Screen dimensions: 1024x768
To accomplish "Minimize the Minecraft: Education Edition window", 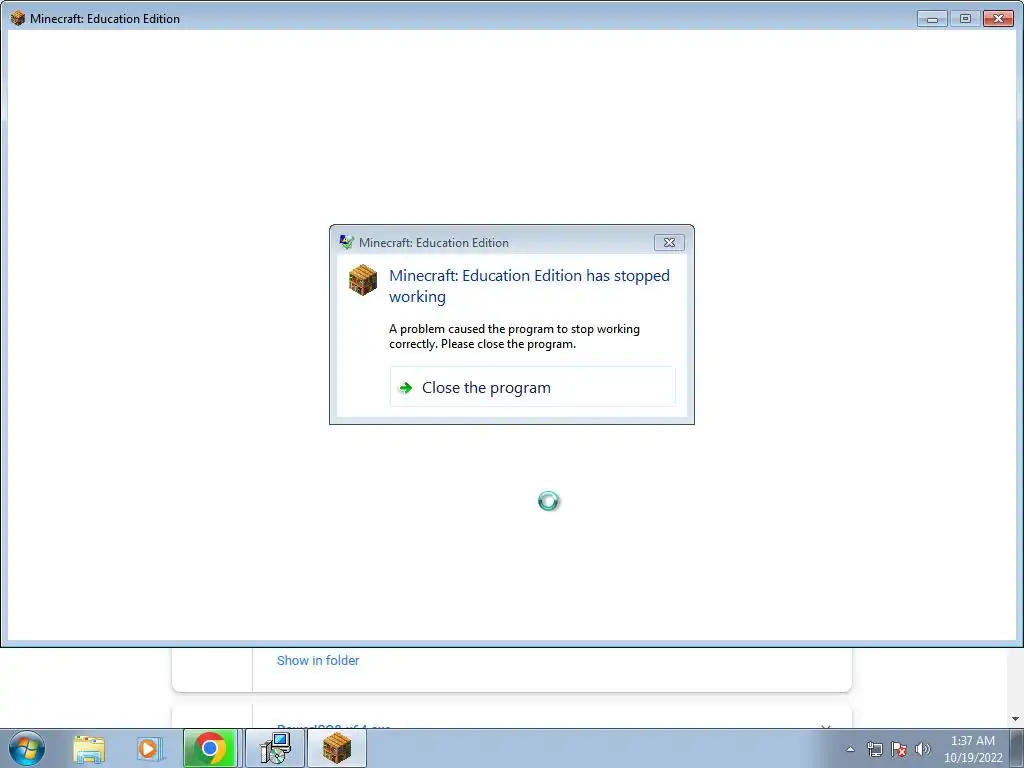I will pyautogui.click(x=932, y=19).
